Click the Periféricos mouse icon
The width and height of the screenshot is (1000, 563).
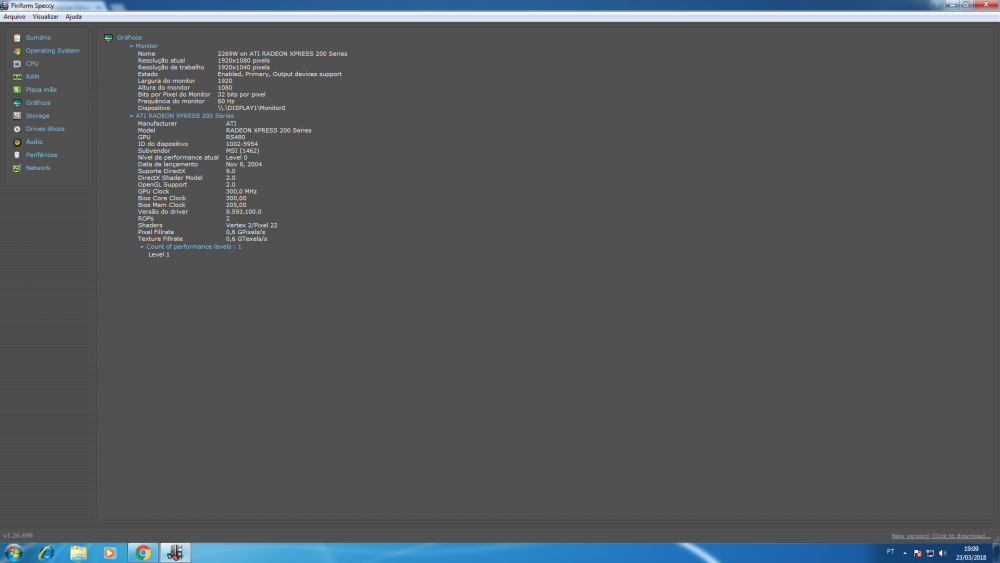[x=17, y=155]
